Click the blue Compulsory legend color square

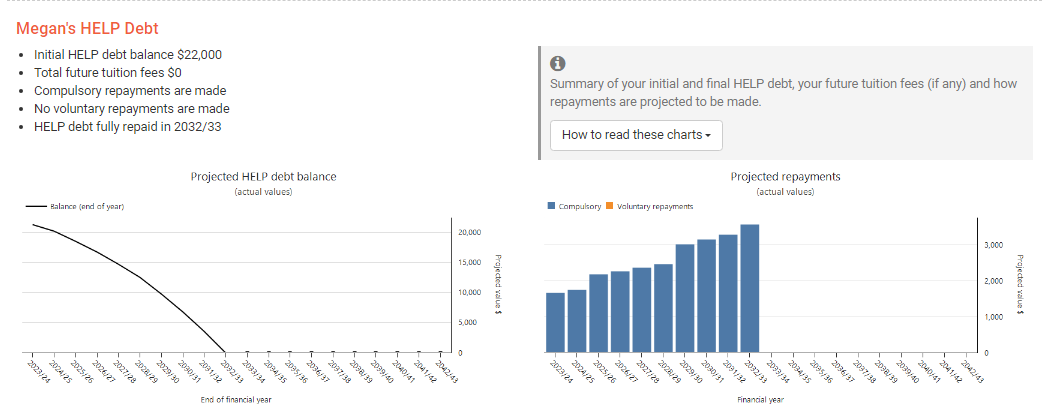pyautogui.click(x=551, y=206)
